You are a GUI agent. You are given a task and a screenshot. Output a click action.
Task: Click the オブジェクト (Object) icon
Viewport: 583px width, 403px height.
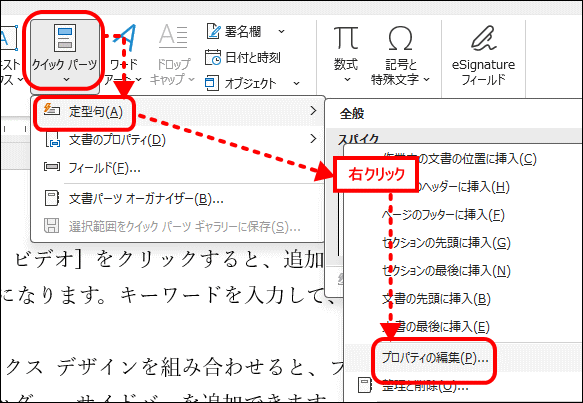[212, 83]
